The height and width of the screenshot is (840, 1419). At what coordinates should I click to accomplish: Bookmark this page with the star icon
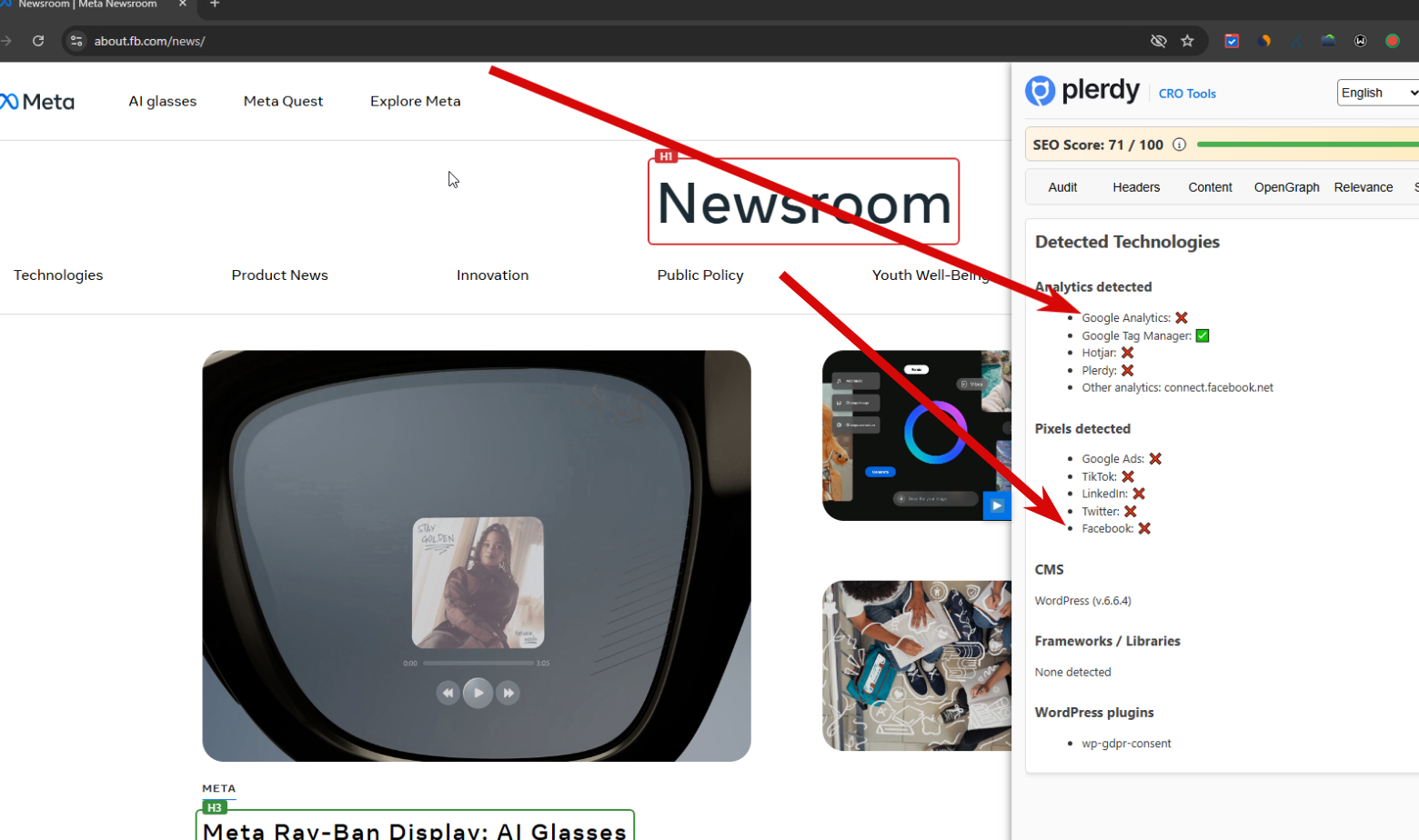point(1187,41)
